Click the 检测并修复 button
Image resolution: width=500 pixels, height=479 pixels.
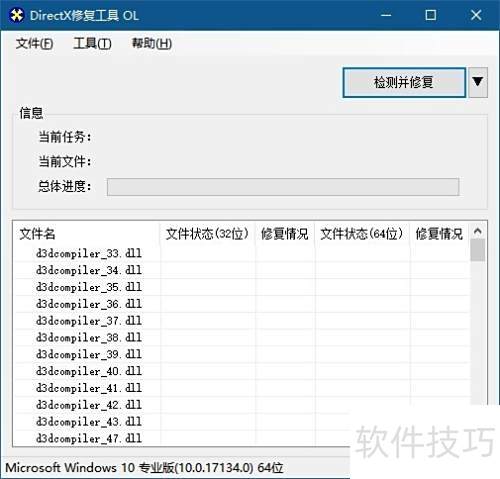point(404,82)
